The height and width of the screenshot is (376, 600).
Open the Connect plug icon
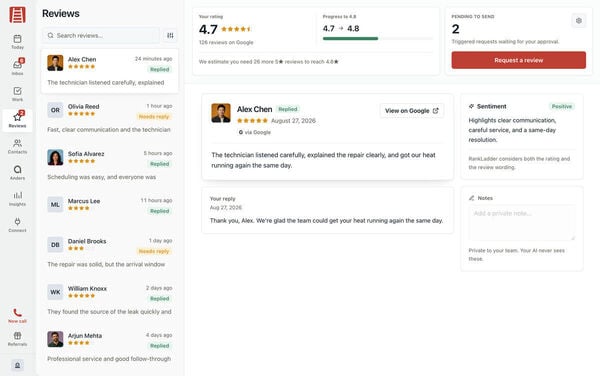click(x=17, y=221)
